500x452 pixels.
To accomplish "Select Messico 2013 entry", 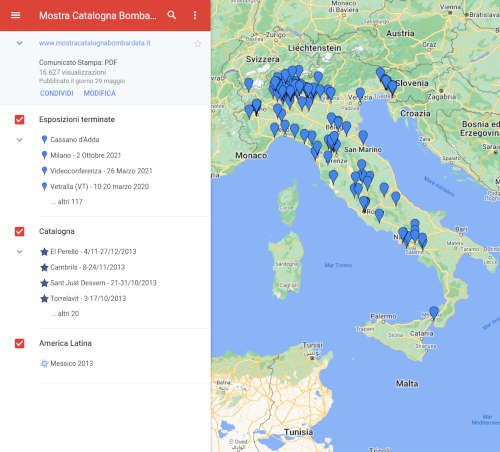I will (x=72, y=364).
